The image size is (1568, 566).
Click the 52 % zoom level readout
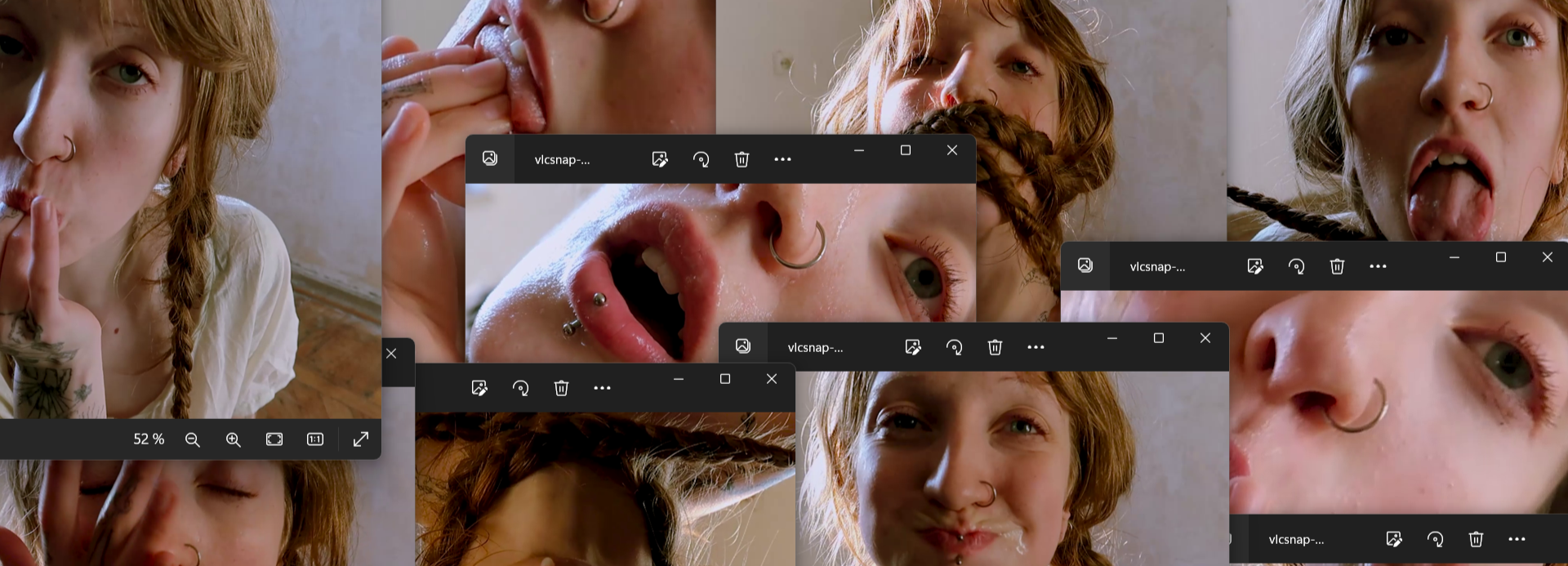(x=149, y=439)
